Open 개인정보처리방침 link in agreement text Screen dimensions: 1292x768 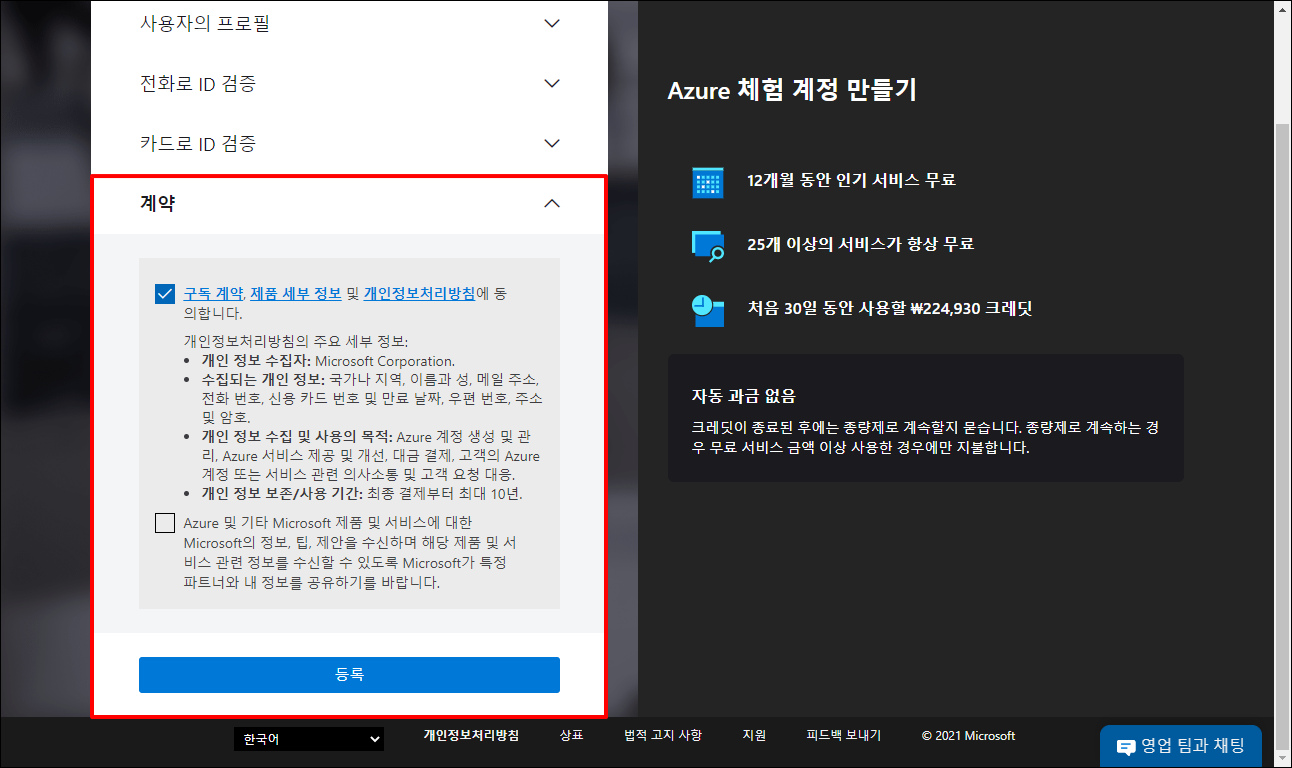tap(419, 294)
